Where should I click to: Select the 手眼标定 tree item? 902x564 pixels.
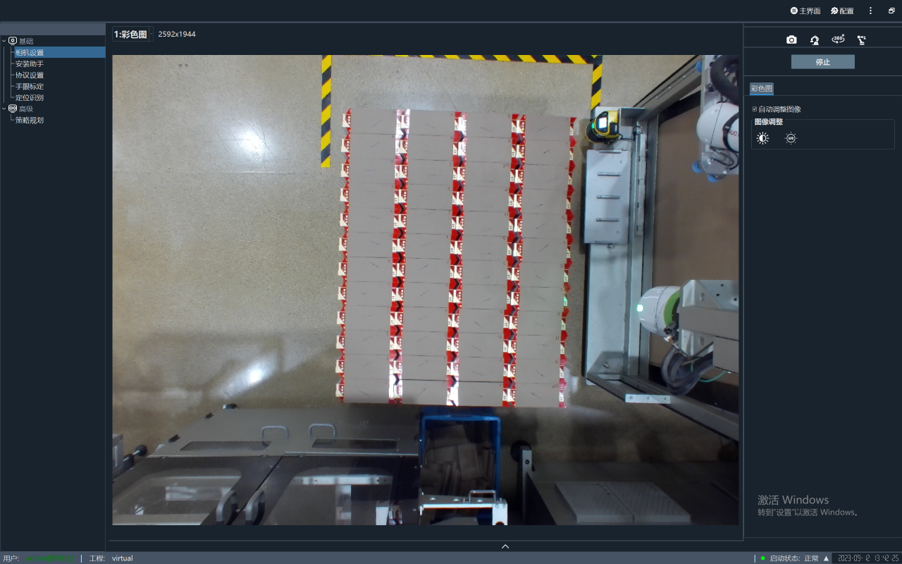click(x=29, y=86)
